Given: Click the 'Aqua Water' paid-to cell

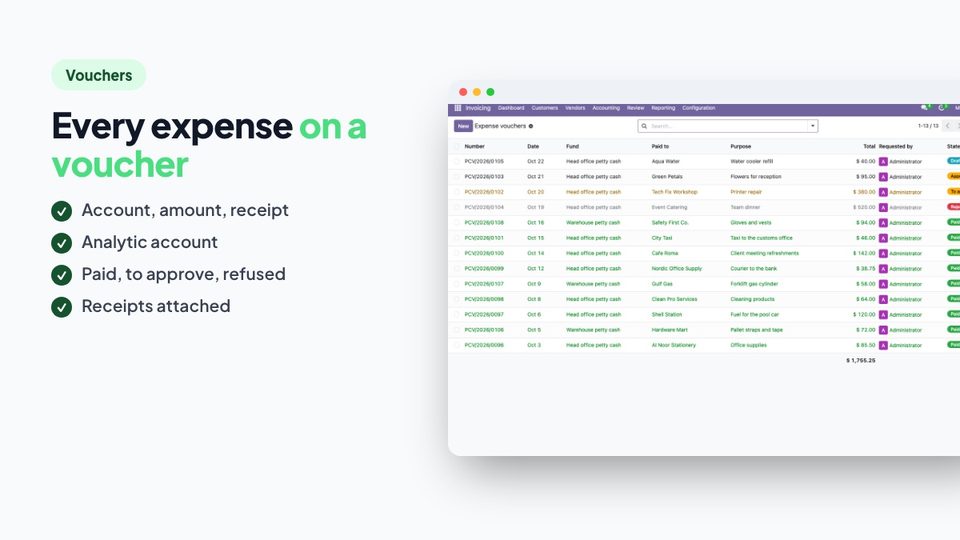Looking at the screenshot, I should click(x=666, y=162).
